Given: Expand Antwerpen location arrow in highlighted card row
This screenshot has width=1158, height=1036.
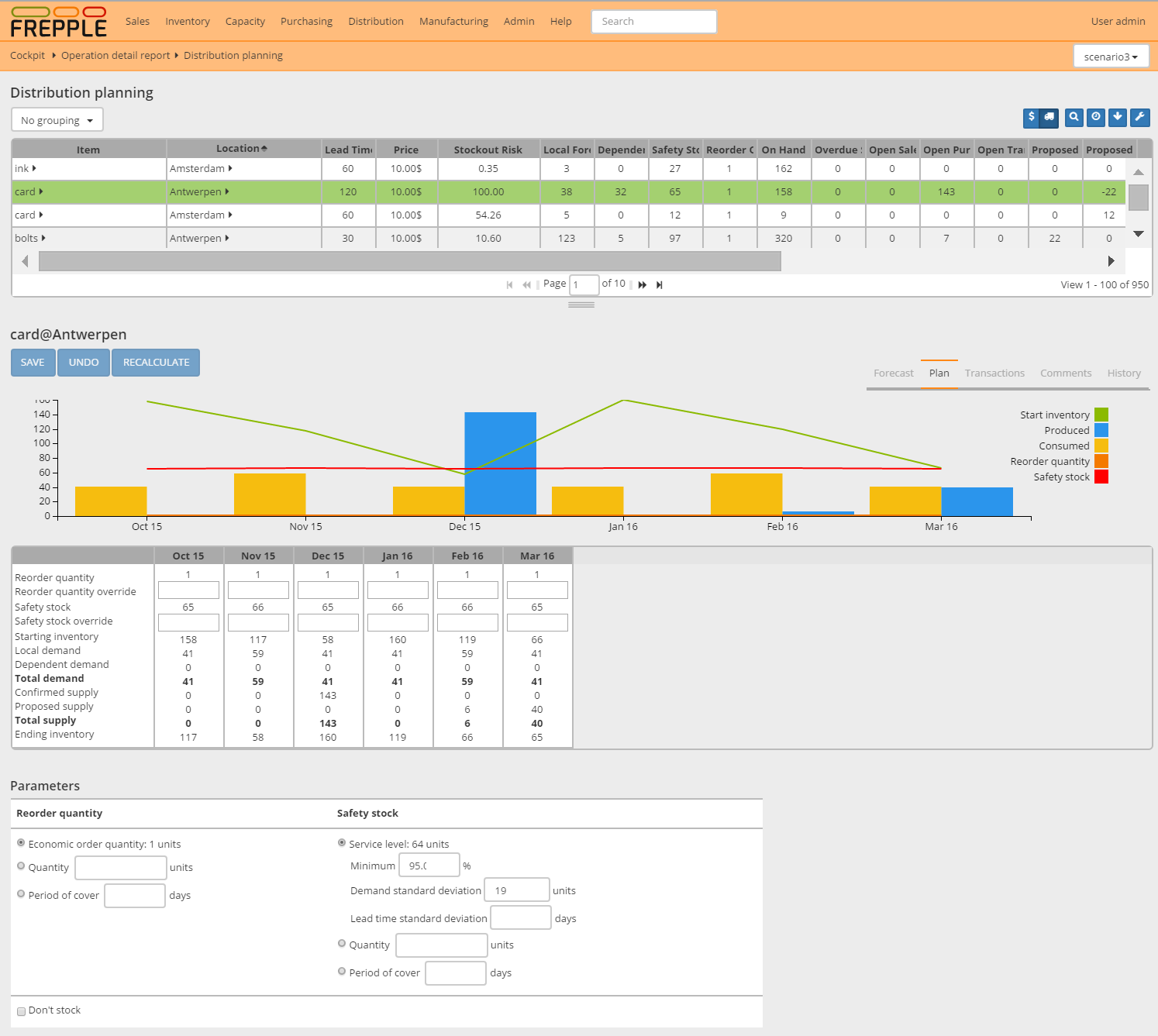Looking at the screenshot, I should coord(226,191).
